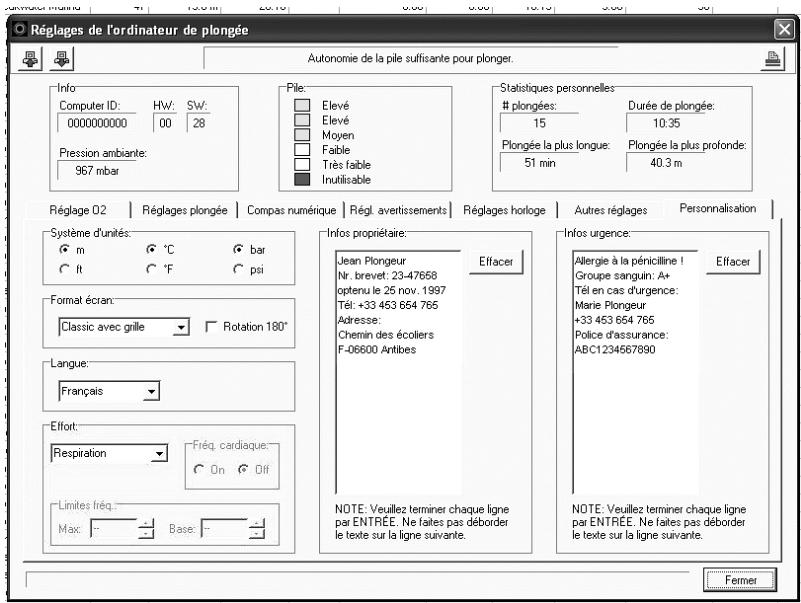
Task: Increase the Max frequency limit stepper
Action: (146, 523)
